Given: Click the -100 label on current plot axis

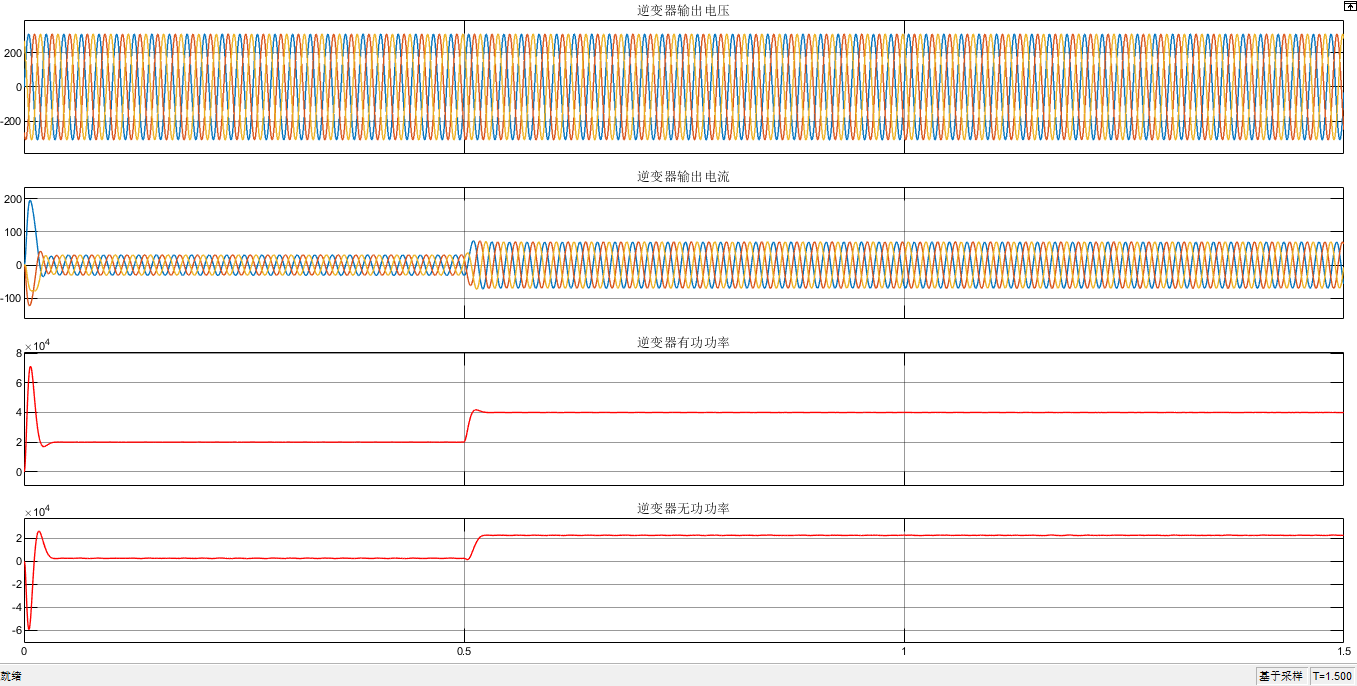Looking at the screenshot, I should 10,298.
